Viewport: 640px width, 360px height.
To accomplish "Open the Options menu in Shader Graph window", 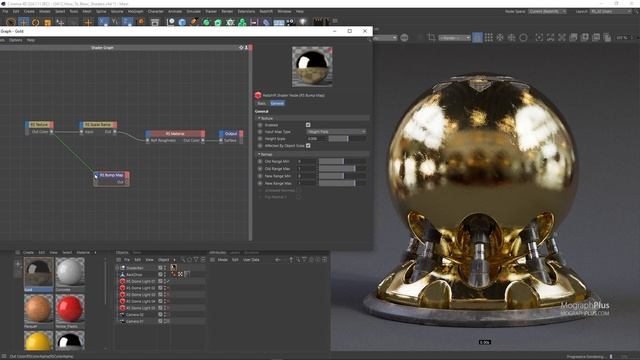I will click(16, 40).
